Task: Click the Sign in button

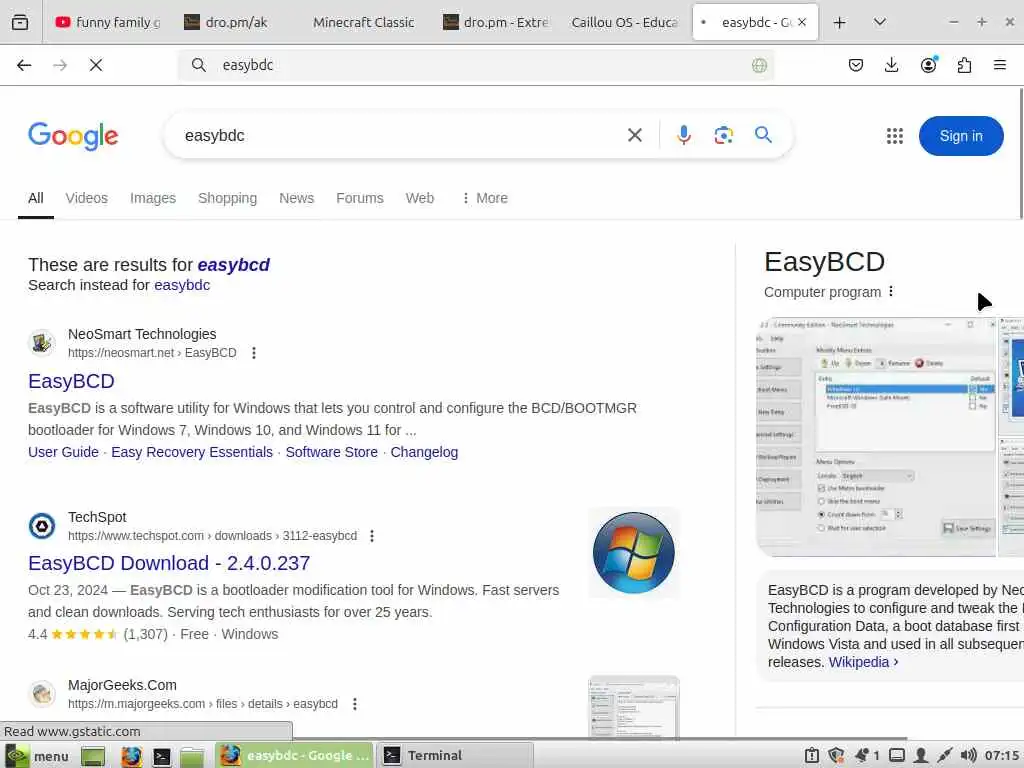Action: pos(961,136)
